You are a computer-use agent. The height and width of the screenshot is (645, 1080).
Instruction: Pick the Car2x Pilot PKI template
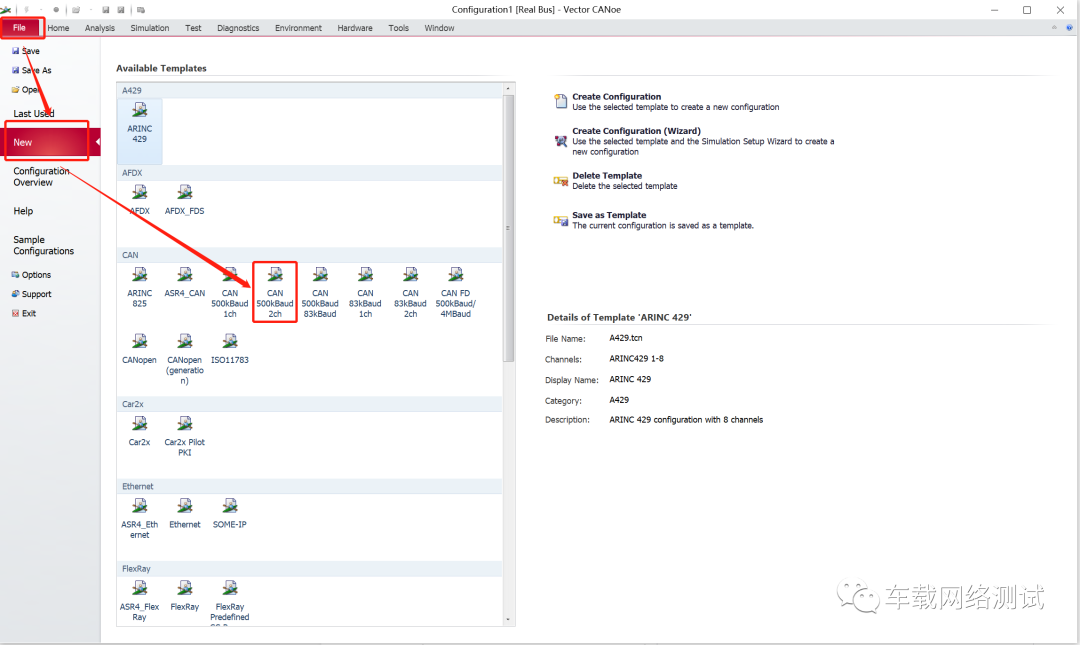185,436
